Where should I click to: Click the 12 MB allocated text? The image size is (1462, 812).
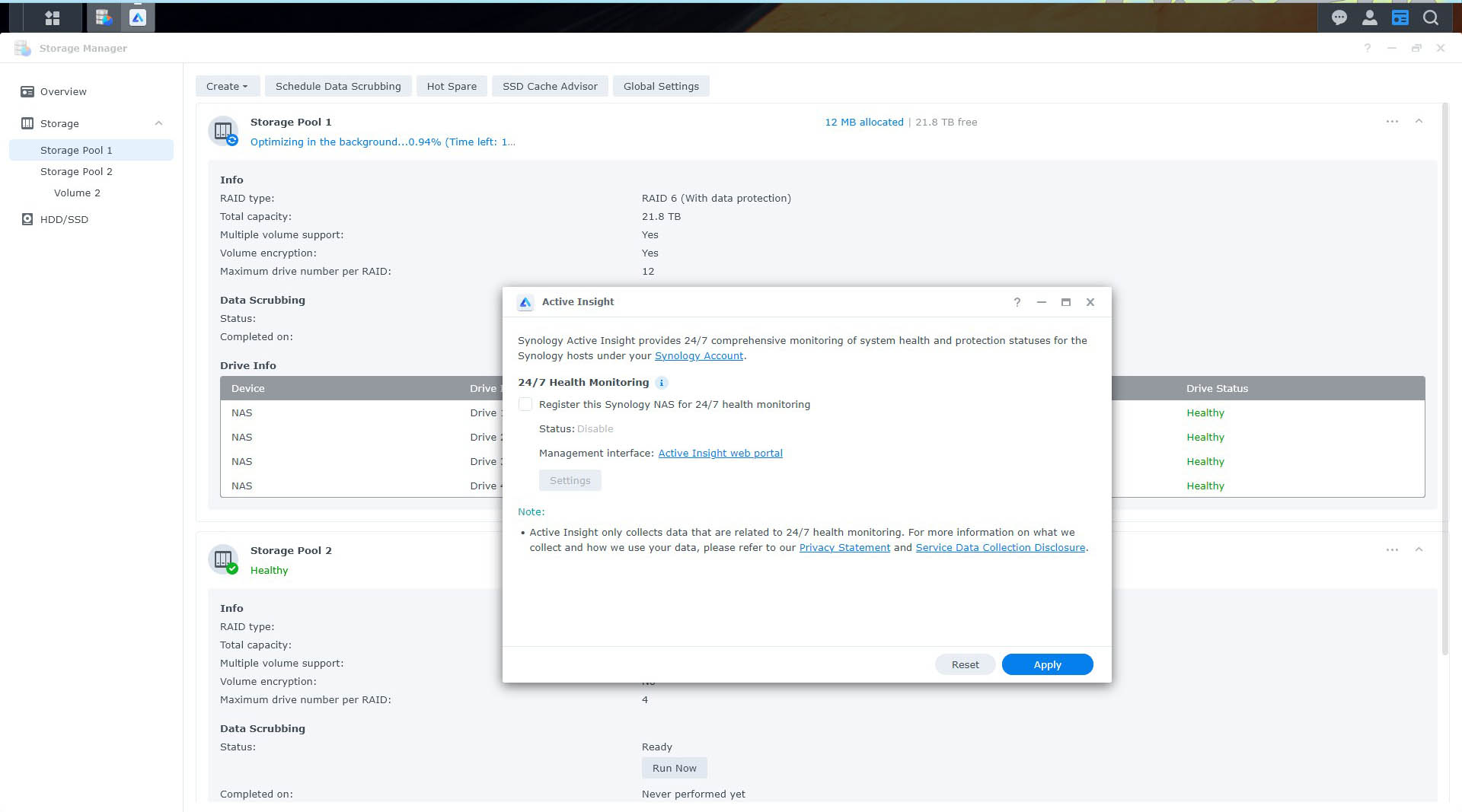863,122
